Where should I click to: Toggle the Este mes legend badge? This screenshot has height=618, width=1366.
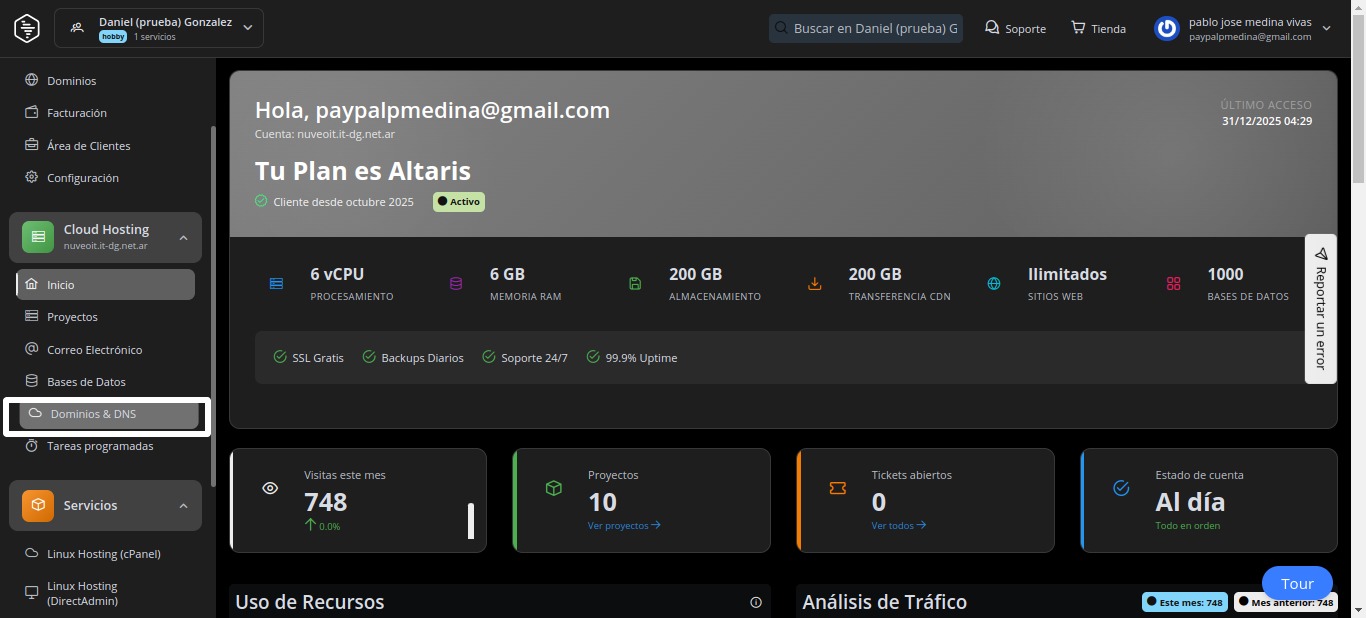pyautogui.click(x=1185, y=602)
